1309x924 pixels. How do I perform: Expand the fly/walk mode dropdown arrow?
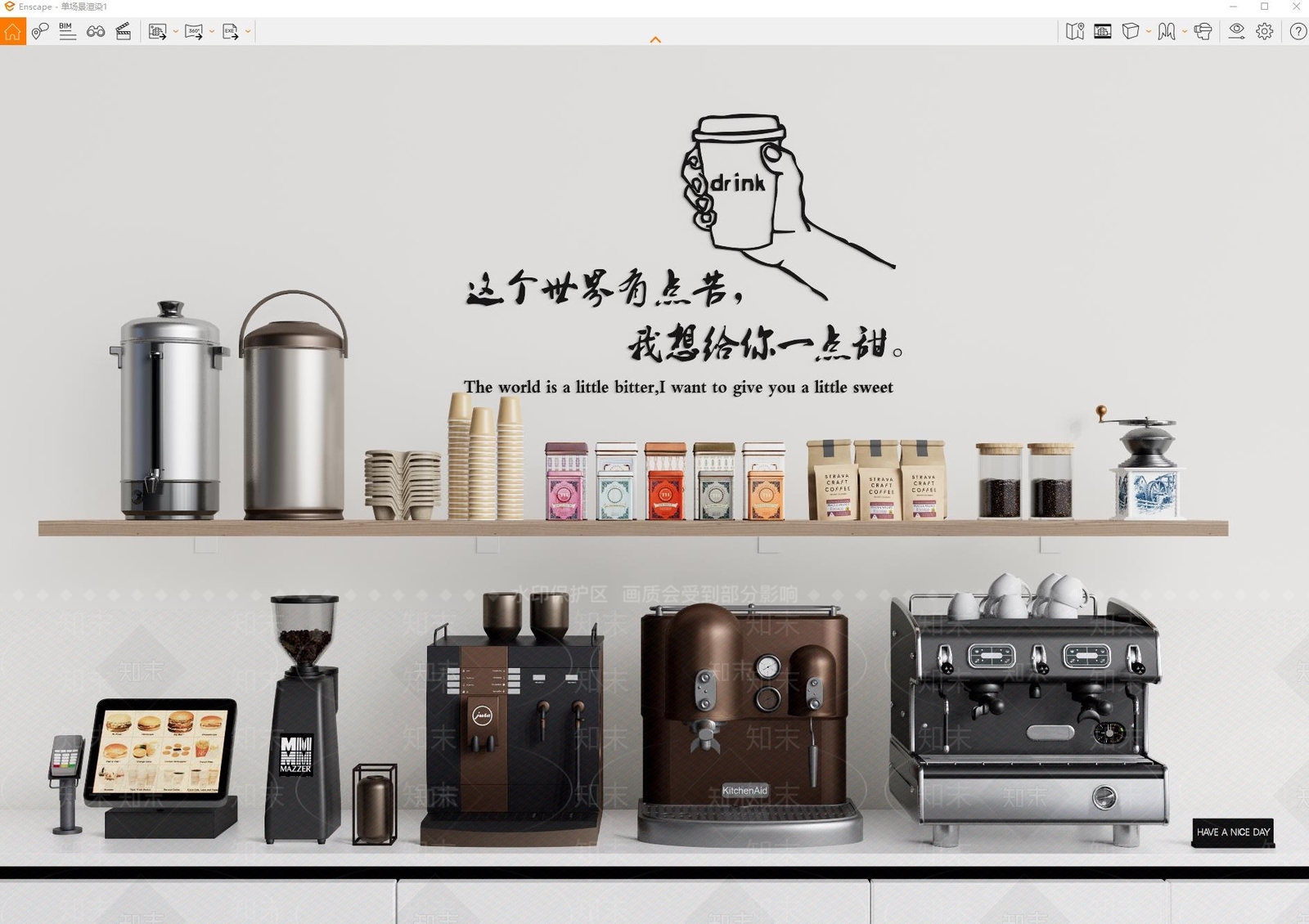(x=1185, y=32)
